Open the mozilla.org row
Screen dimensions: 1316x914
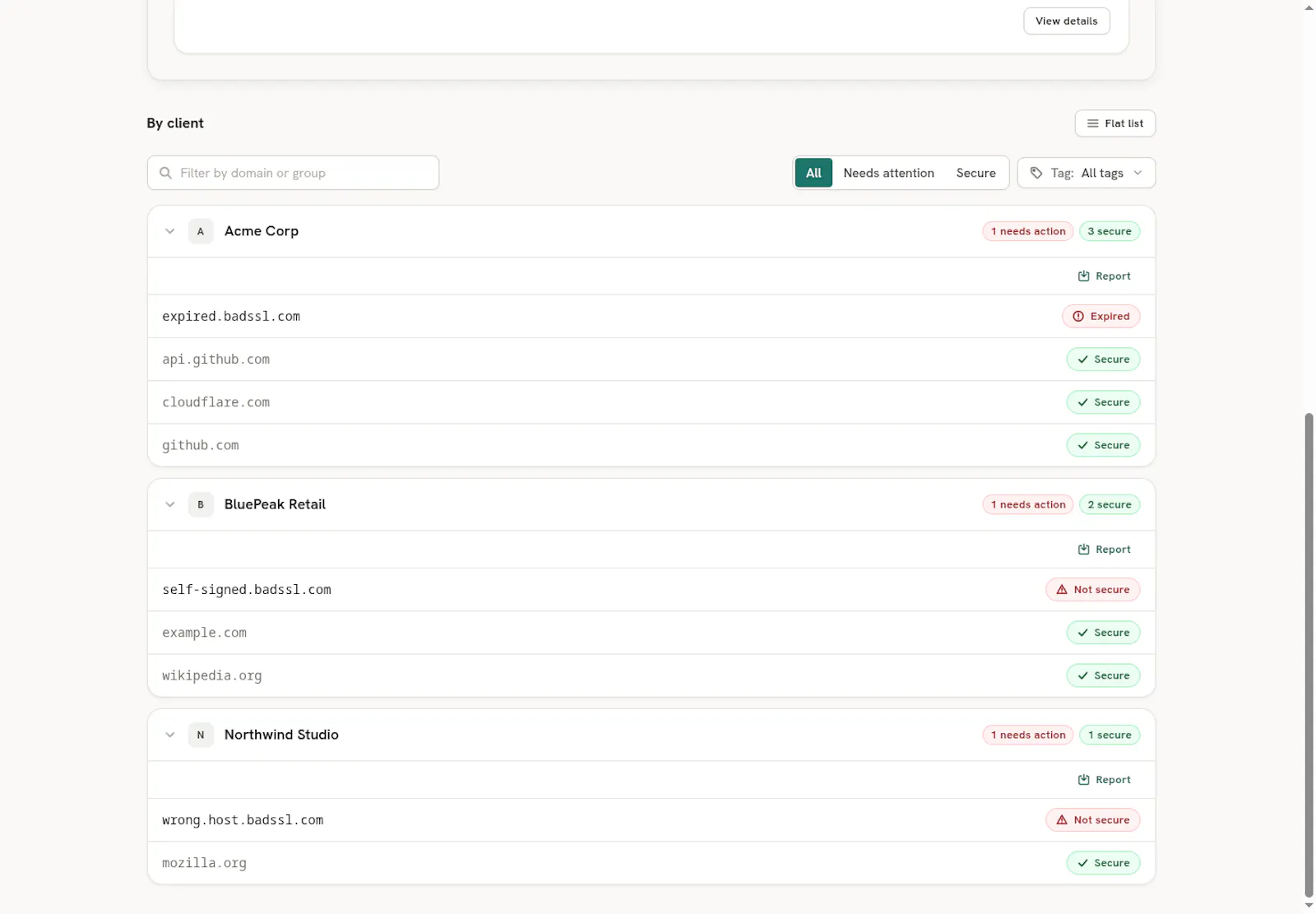(651, 863)
